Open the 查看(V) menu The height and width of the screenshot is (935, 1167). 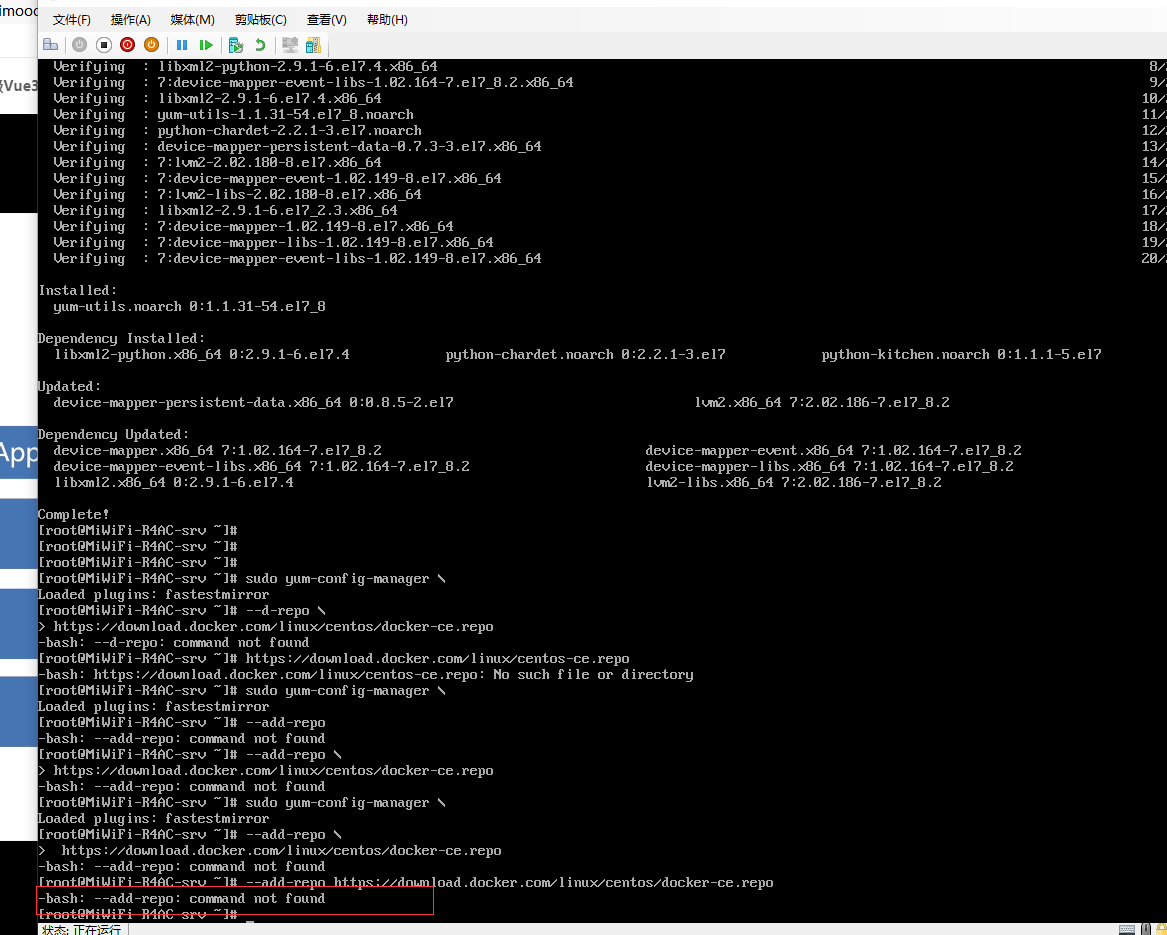tap(327, 19)
